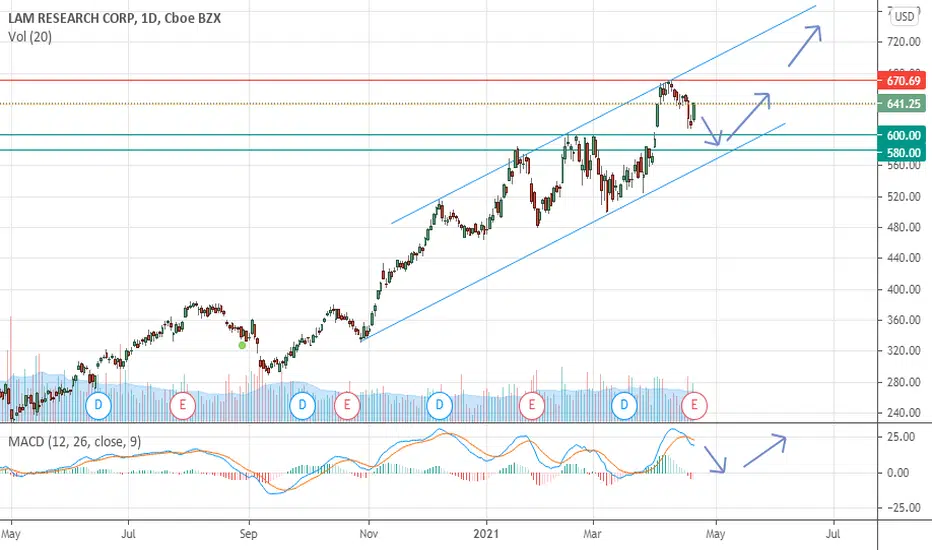Open the dividend D marker in late September 2020

click(302, 406)
